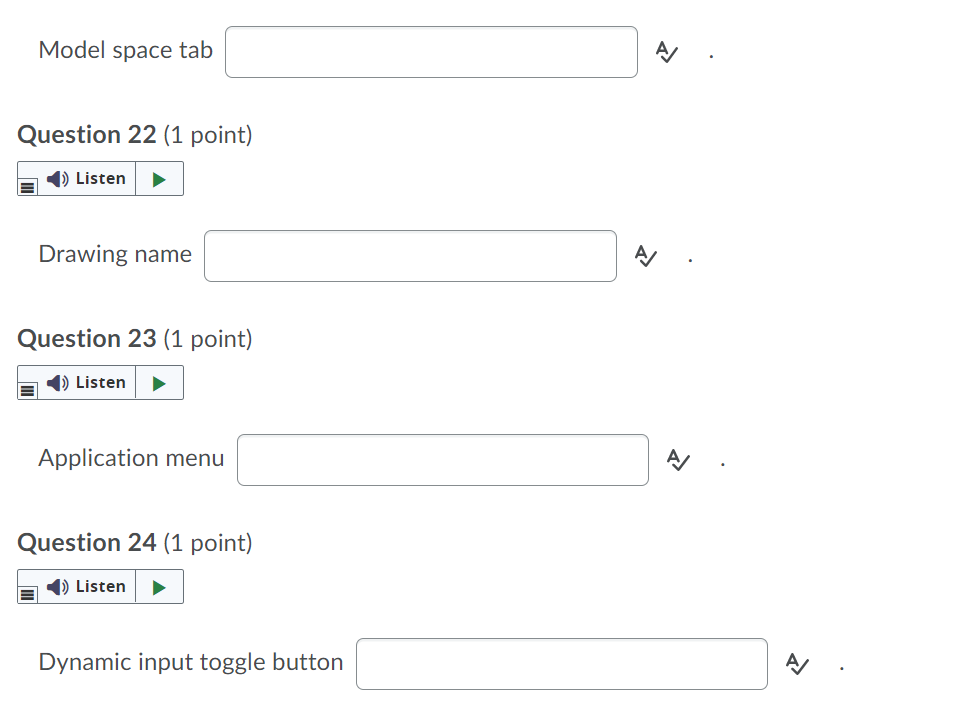
Task: Click the Application menu answer field
Action: [x=442, y=460]
